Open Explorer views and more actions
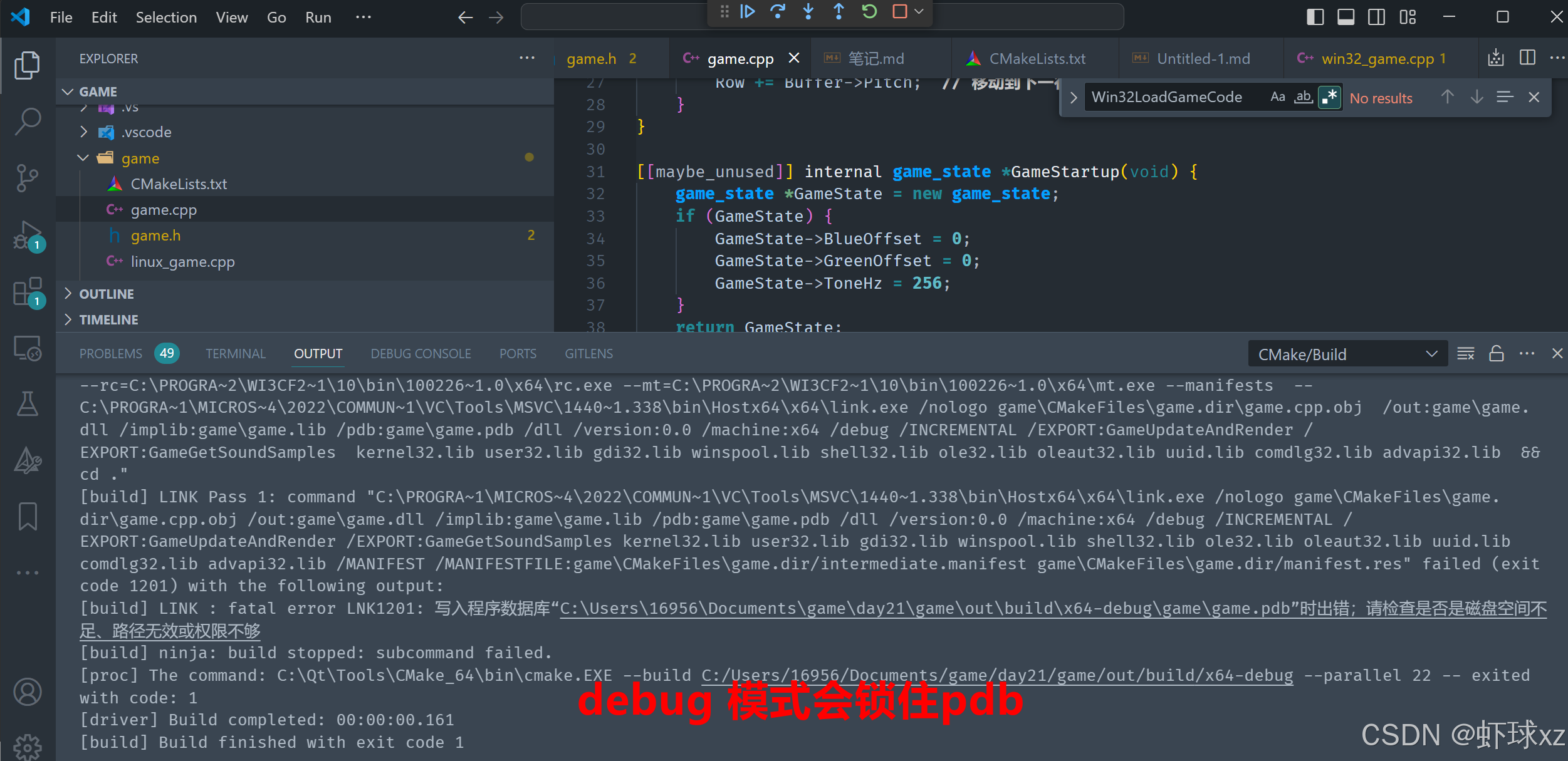The height and width of the screenshot is (761, 1568). point(527,58)
